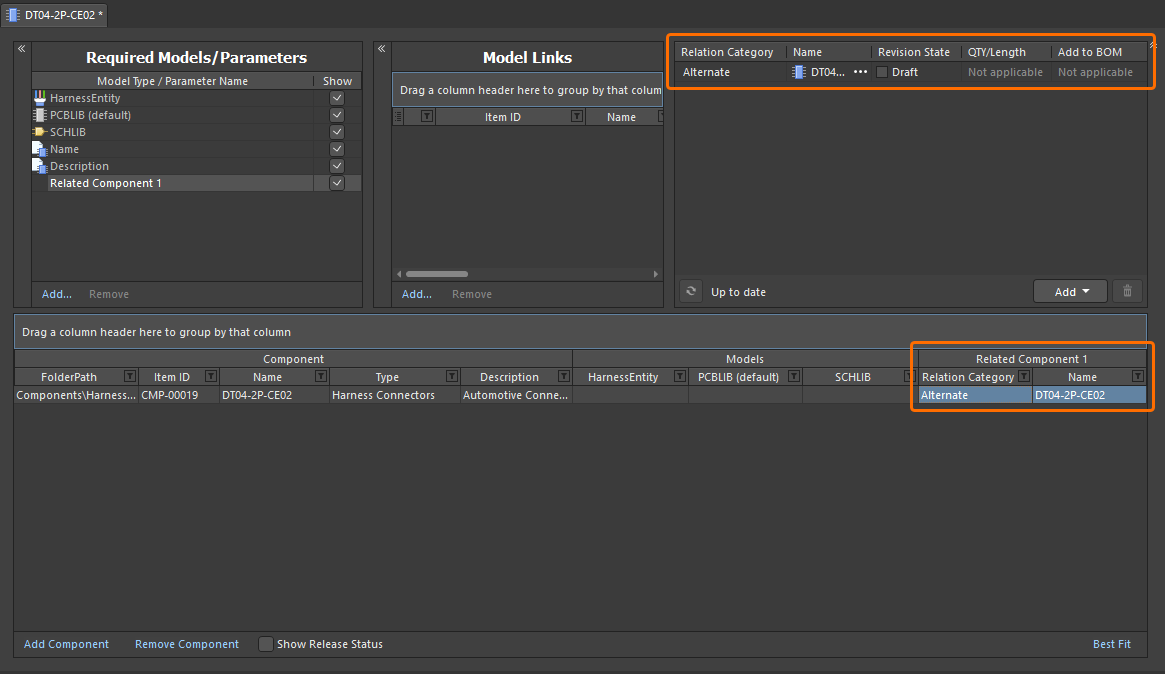The width and height of the screenshot is (1165, 674).
Task: Enable Show Release Status checkbox
Action: pyautogui.click(x=265, y=644)
